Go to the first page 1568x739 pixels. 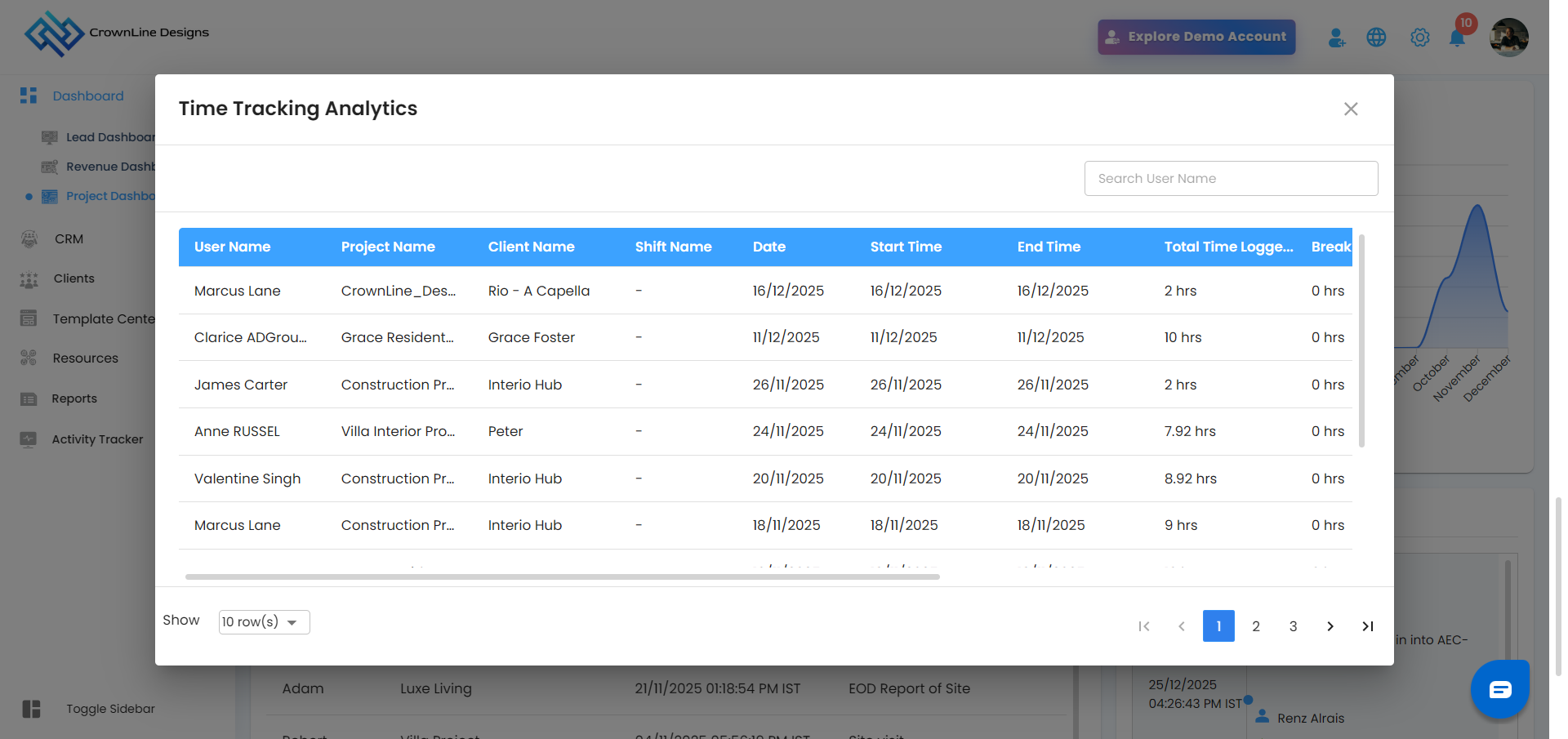click(x=1144, y=626)
